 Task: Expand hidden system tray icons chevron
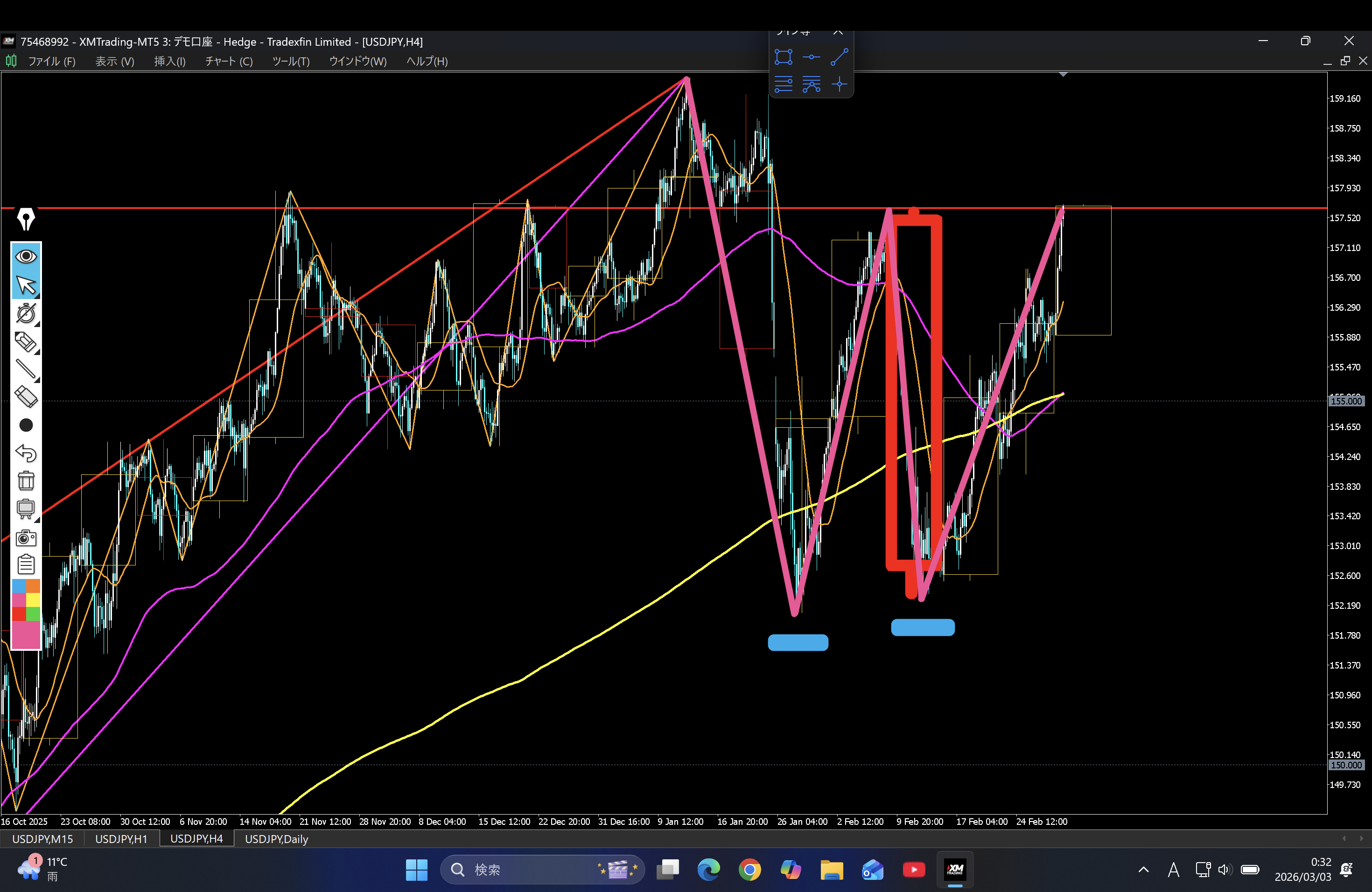click(1144, 870)
